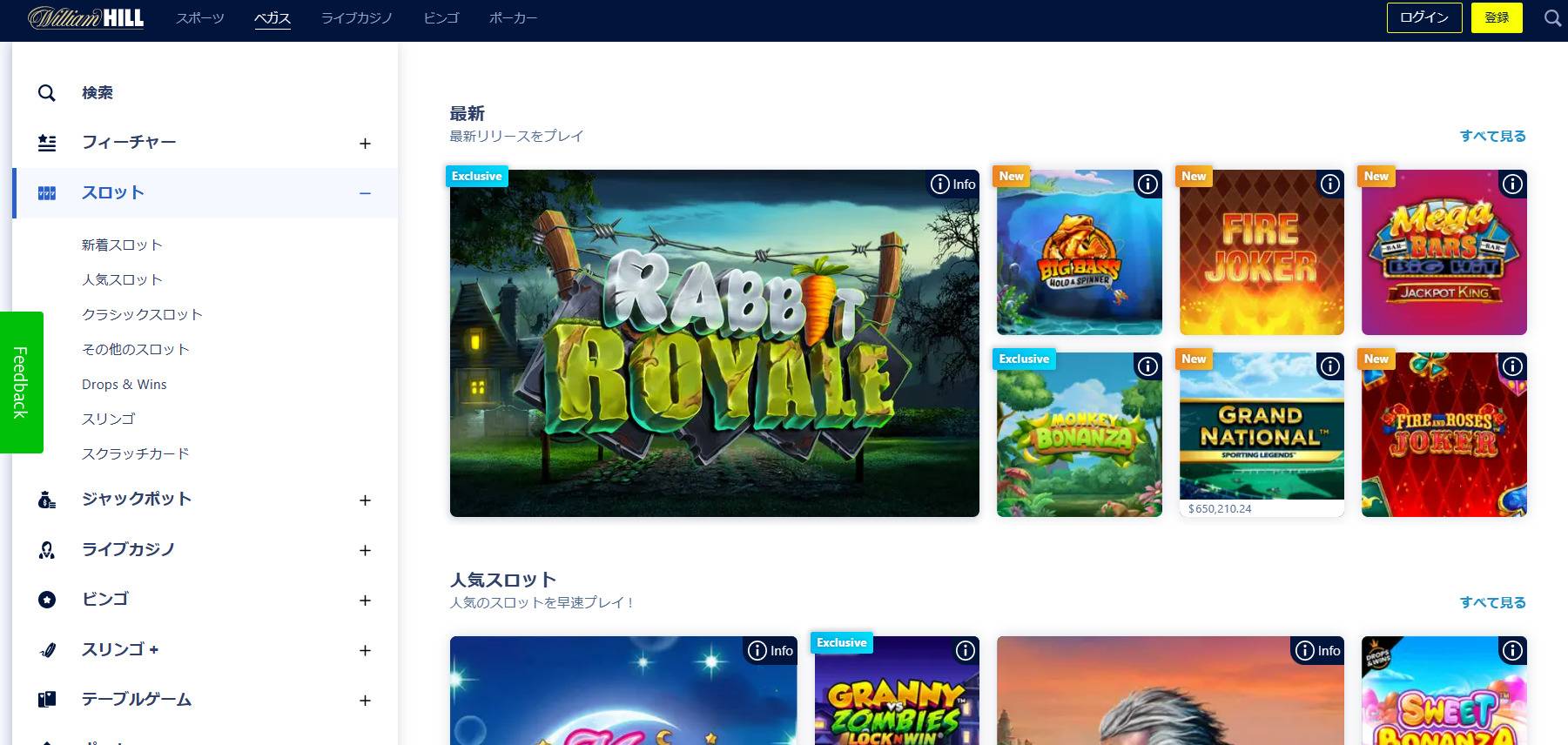Select Drops & Wins in sidebar
Viewport: 1568px width, 745px height.
(124, 385)
